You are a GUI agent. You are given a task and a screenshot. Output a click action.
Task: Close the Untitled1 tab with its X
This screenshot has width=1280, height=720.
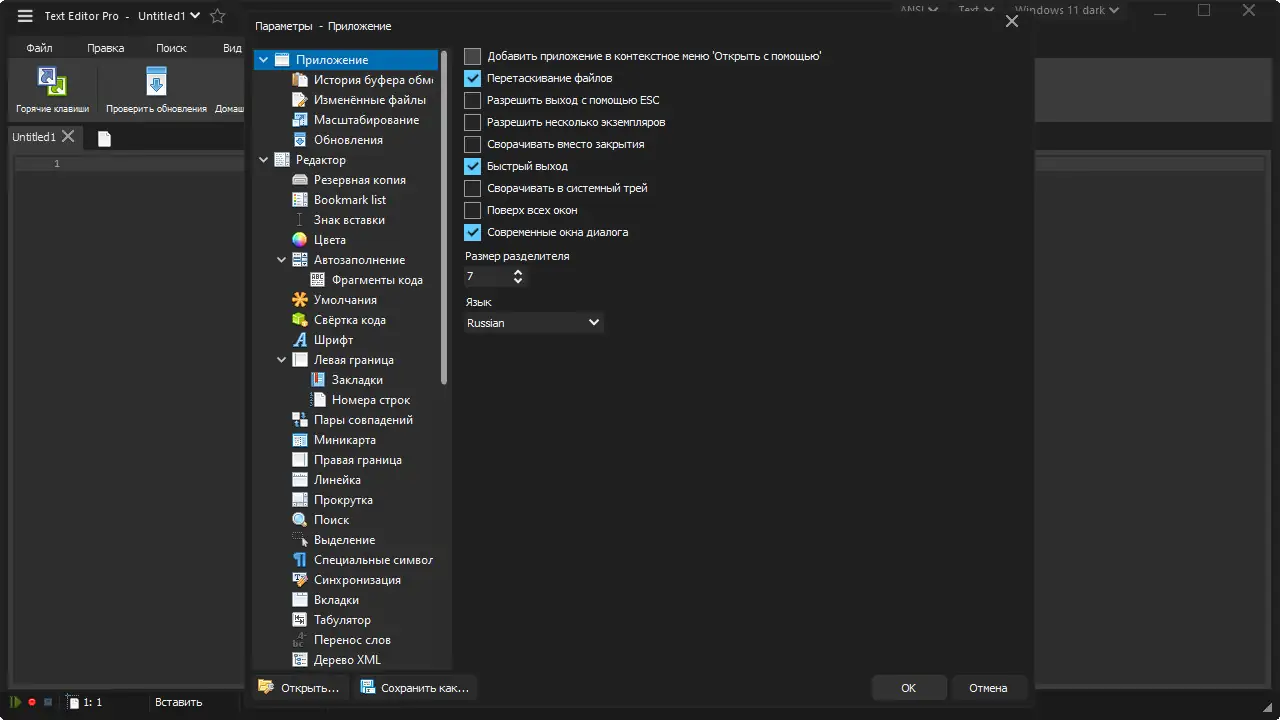[68, 136]
